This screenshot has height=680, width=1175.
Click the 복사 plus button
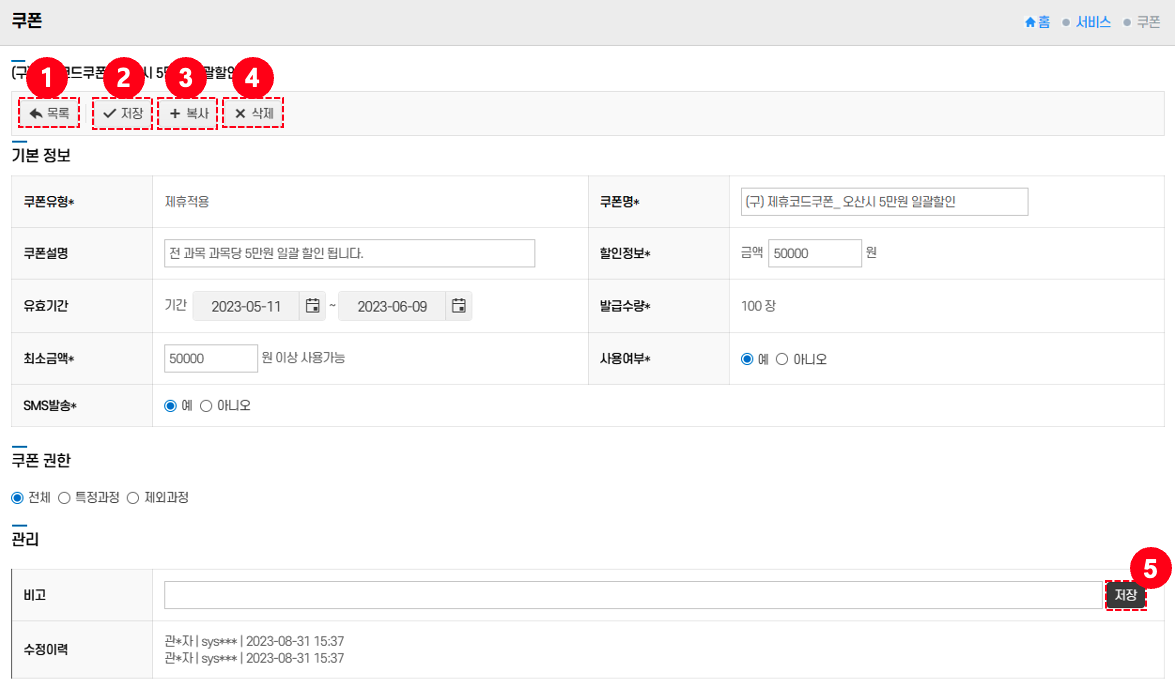(x=188, y=114)
